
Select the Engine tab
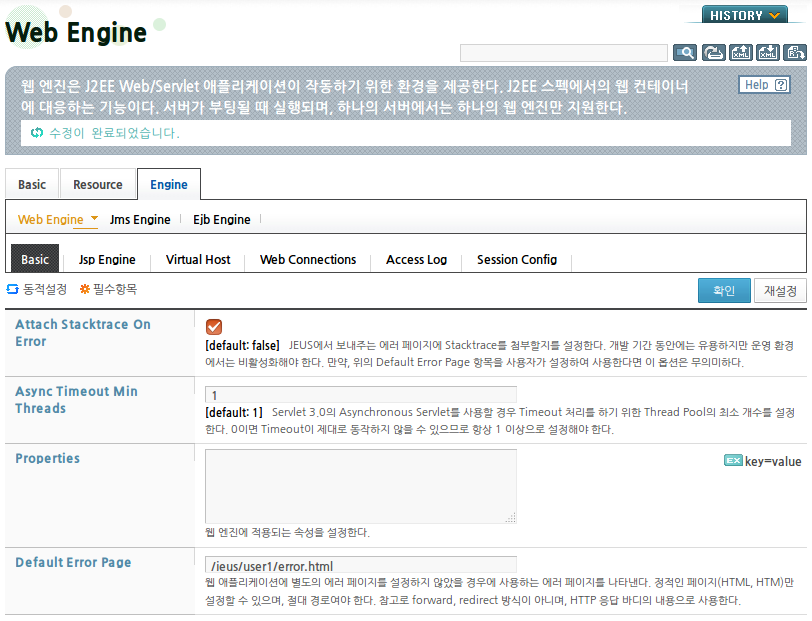coord(169,184)
